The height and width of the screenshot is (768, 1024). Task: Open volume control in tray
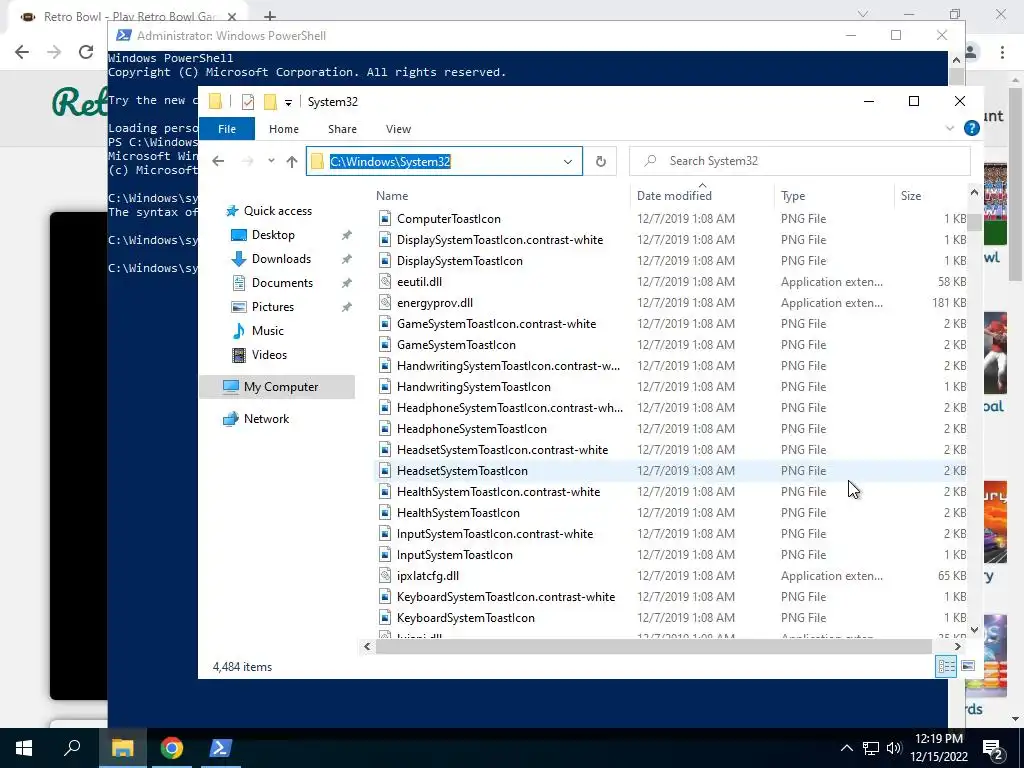[x=894, y=748]
